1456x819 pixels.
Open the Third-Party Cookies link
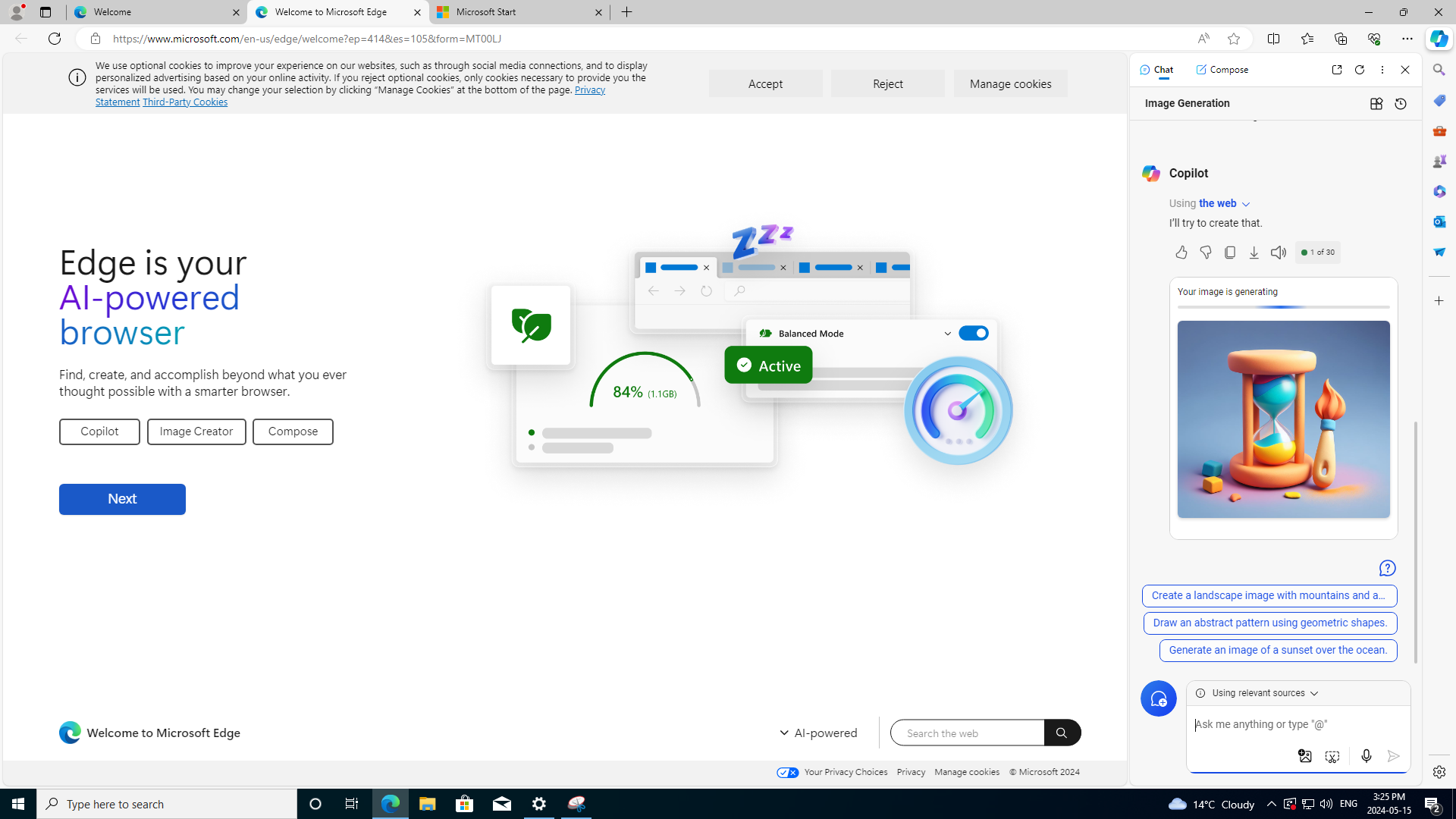pyautogui.click(x=184, y=102)
